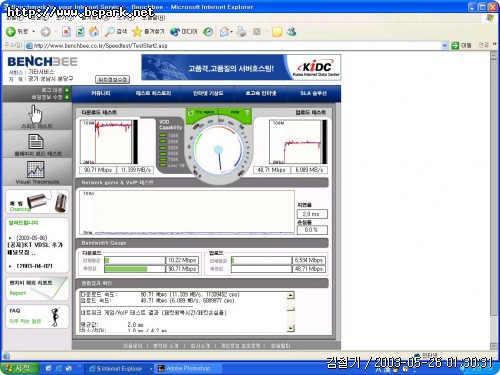Screen dimensions: 500x375
Task: Open the SLA 솔루션 navigation tab
Action: (x=313, y=93)
